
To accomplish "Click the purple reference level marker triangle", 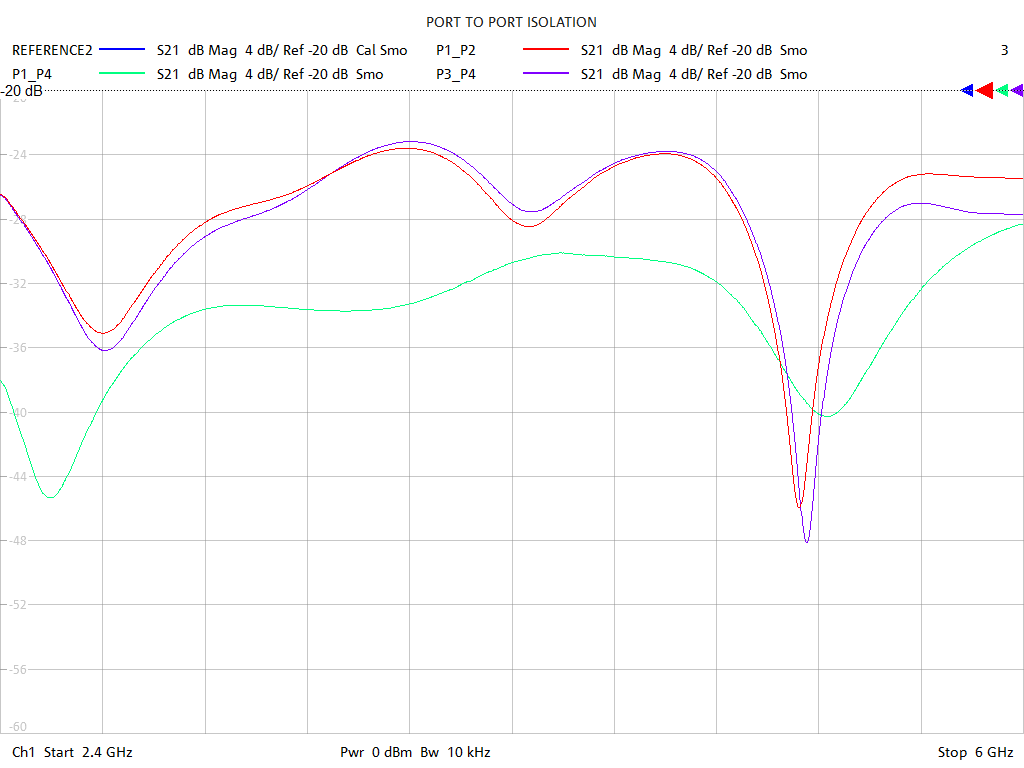I will [x=1017, y=91].
